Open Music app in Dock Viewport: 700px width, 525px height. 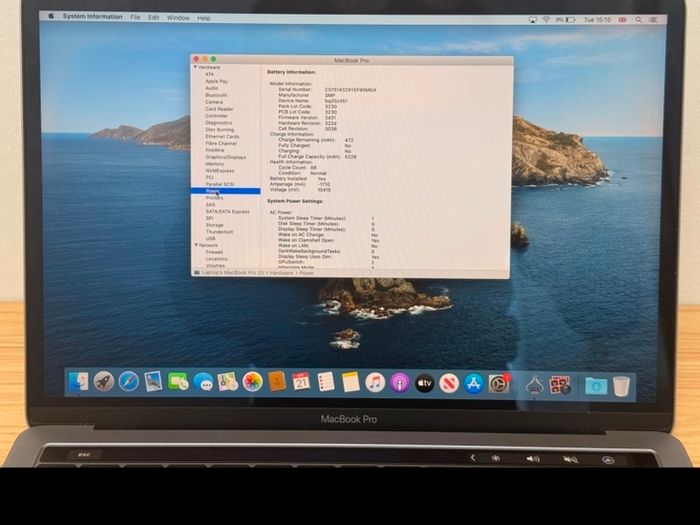coord(375,383)
